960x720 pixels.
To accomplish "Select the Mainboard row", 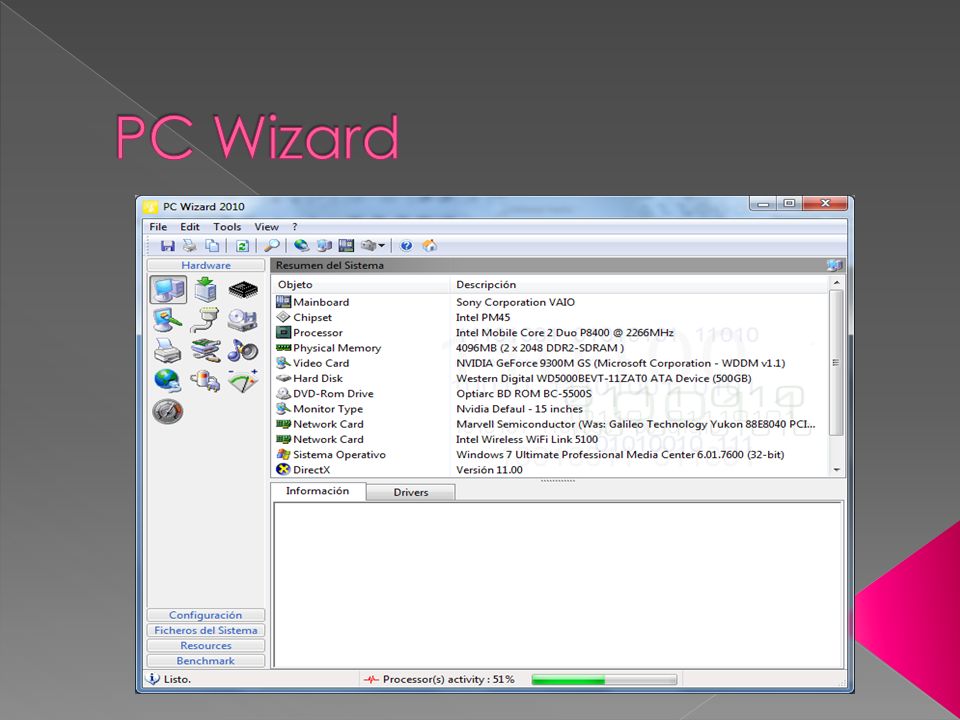I will [x=550, y=302].
